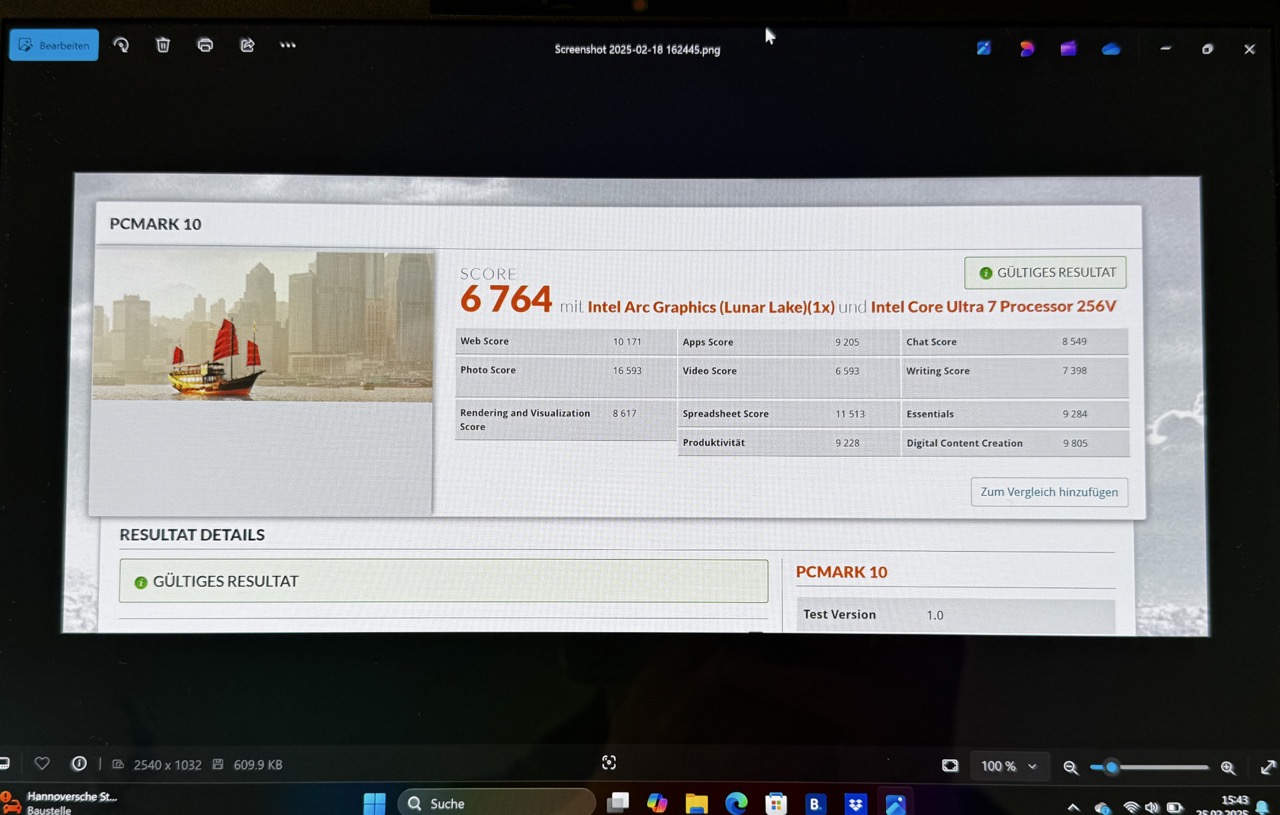Click the zoom in magnifier icon
1280x815 pixels.
pyautogui.click(x=1228, y=767)
